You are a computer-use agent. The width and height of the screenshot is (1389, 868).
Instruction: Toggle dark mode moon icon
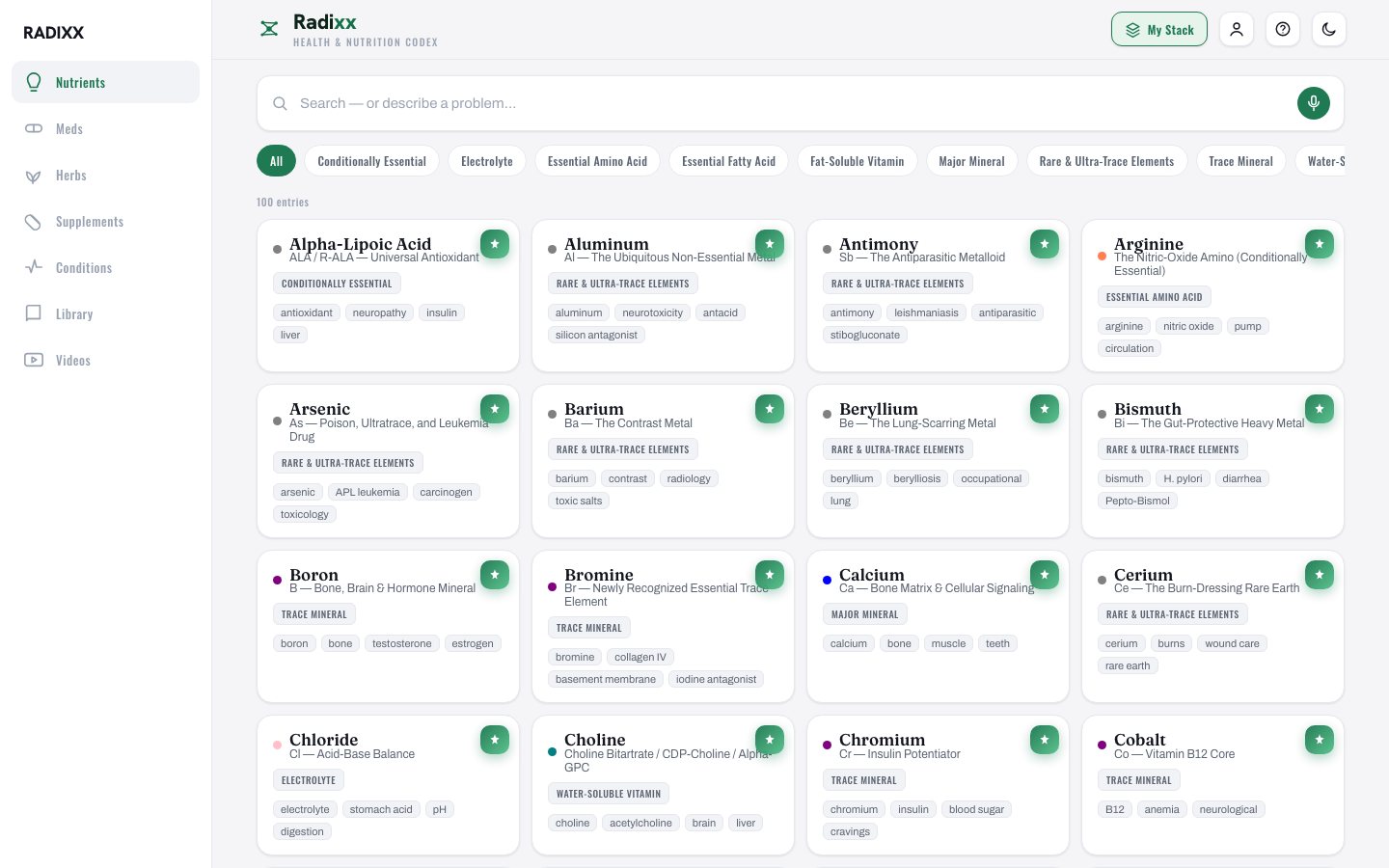coord(1329,29)
